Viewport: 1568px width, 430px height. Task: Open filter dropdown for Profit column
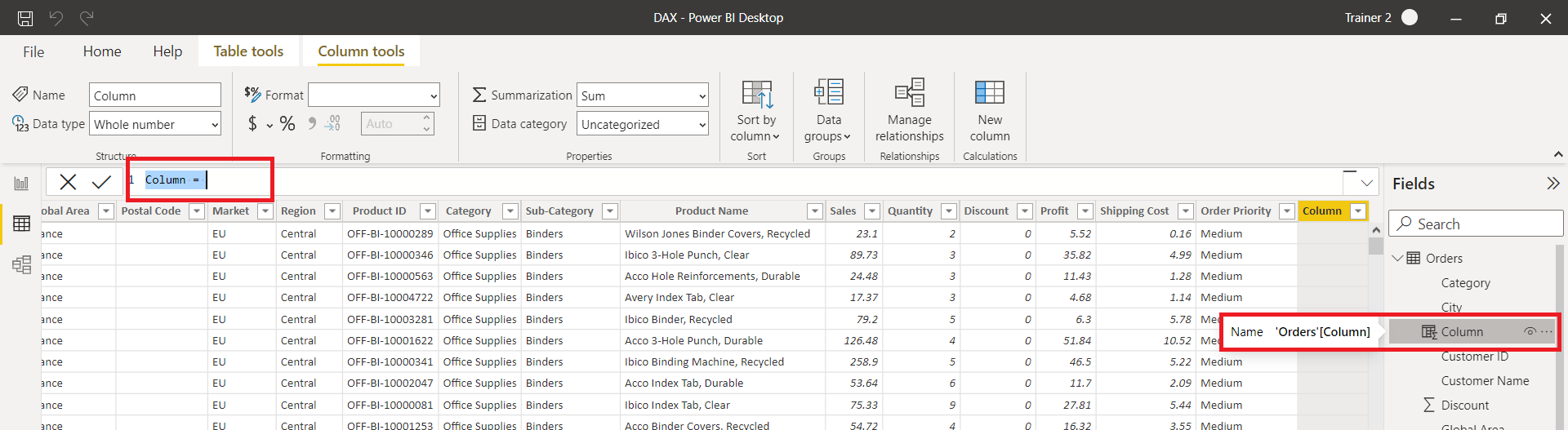click(1085, 211)
